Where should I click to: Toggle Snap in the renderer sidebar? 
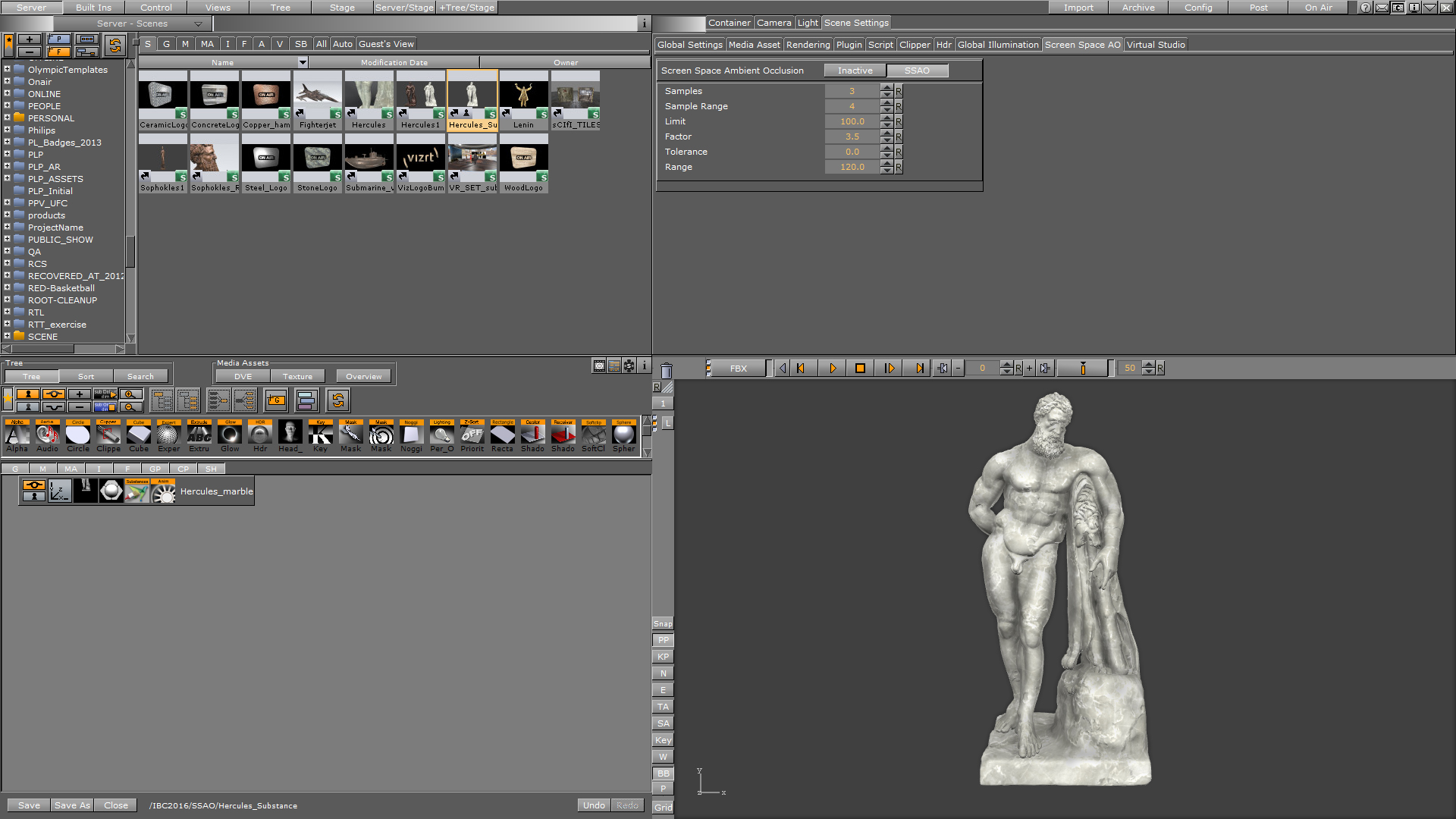(663, 624)
